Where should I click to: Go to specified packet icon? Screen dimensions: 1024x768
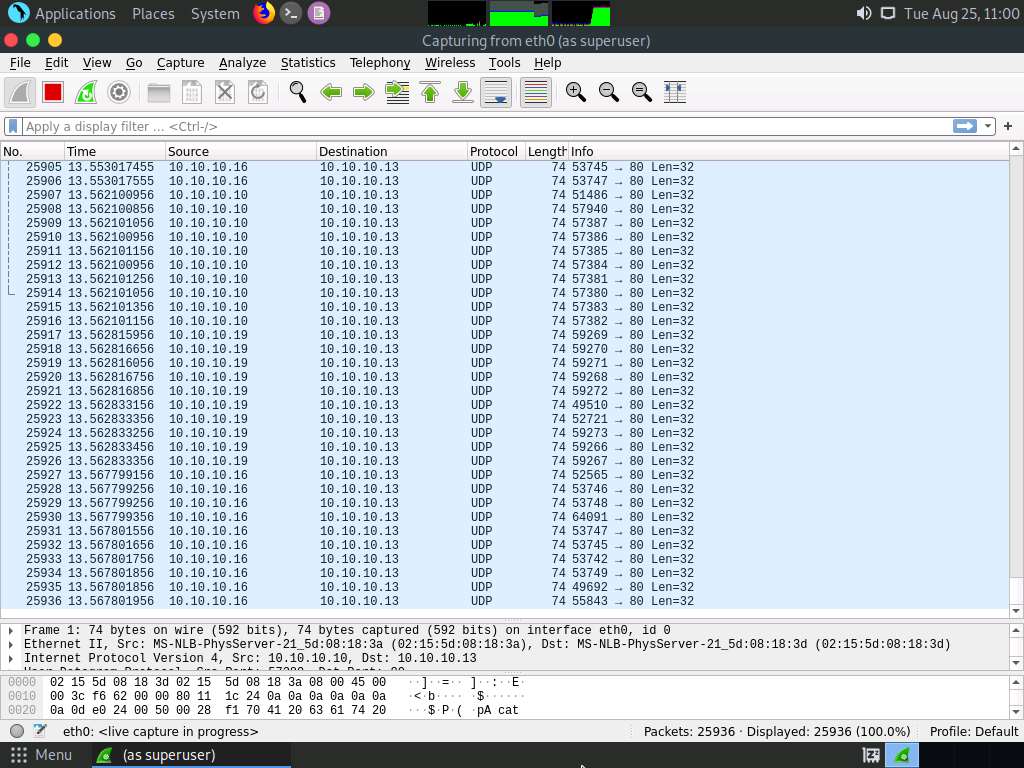tap(397, 92)
